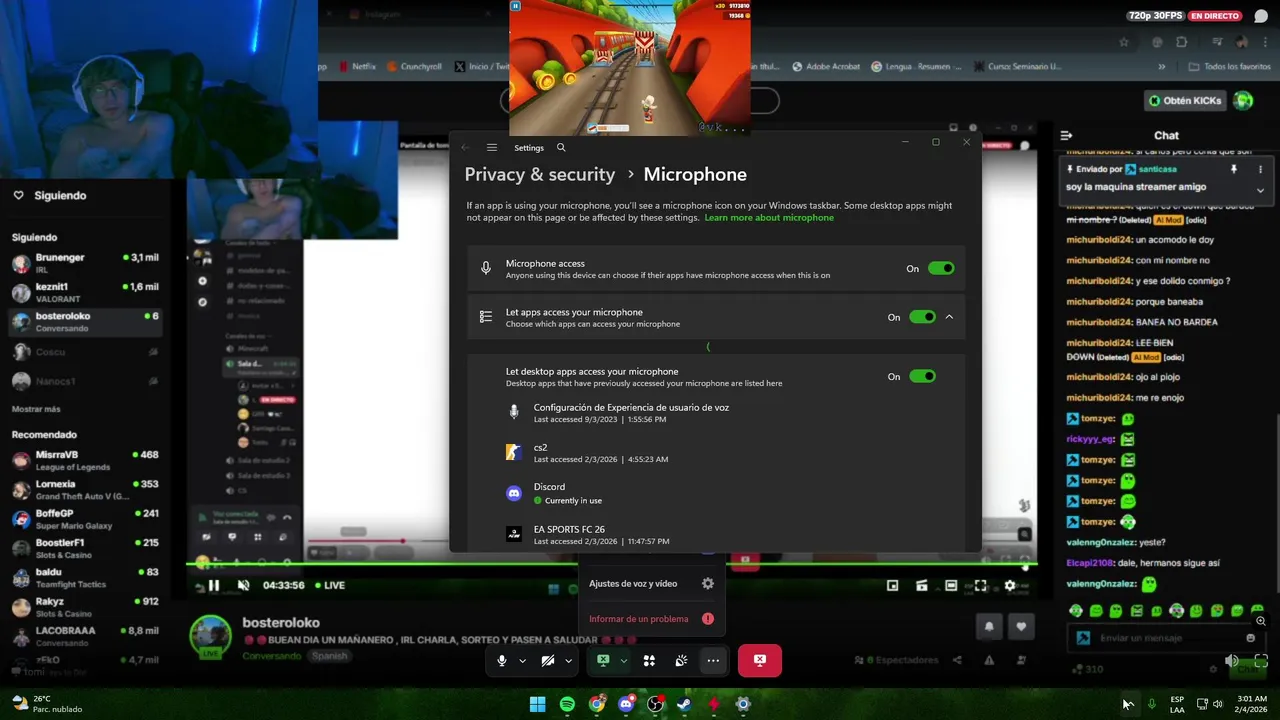Image resolution: width=1280 pixels, height=720 pixels.
Task: Open Ajustes de voz y video
Action: coord(651,583)
